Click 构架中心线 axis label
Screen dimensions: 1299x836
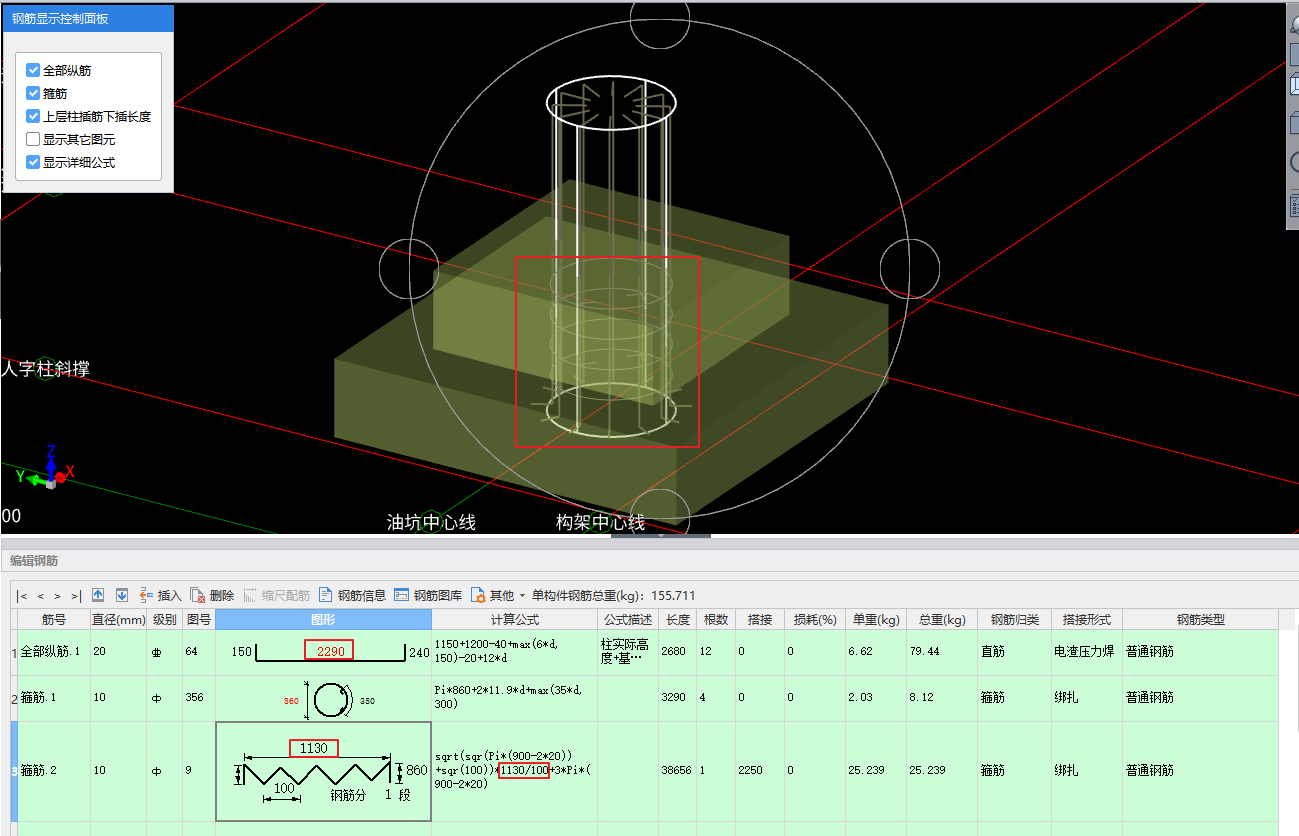pos(600,522)
